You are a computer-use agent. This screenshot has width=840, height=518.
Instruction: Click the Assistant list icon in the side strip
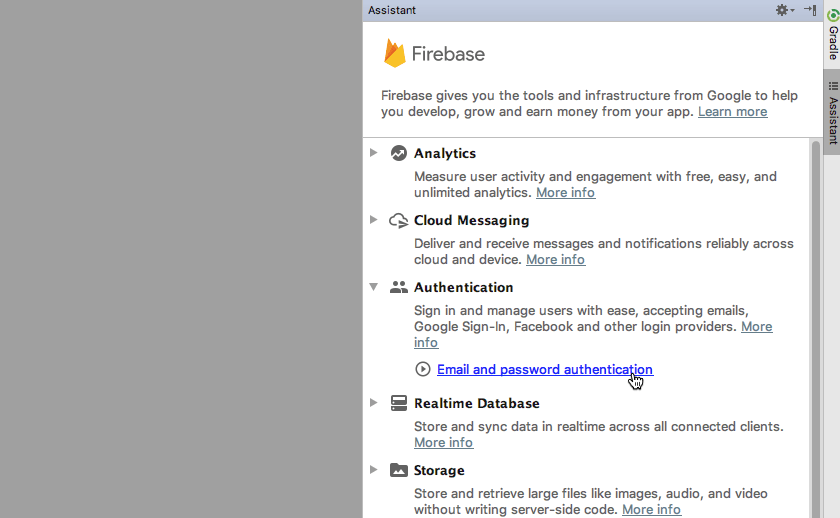(x=833, y=86)
